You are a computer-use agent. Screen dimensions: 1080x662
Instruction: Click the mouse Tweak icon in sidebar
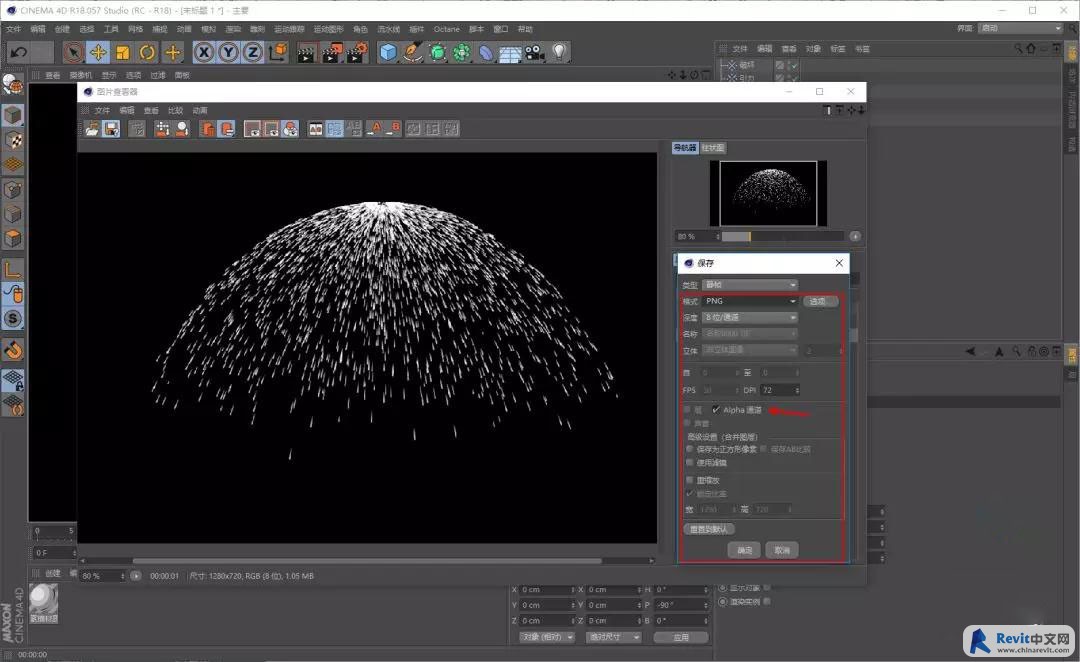coord(13,294)
